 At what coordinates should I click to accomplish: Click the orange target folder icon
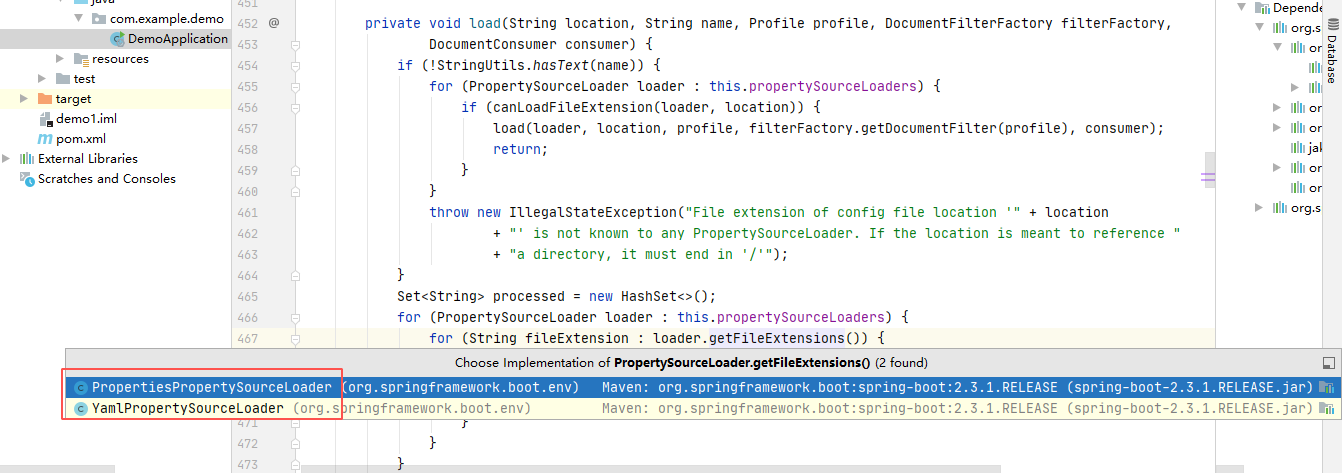[x=45, y=99]
